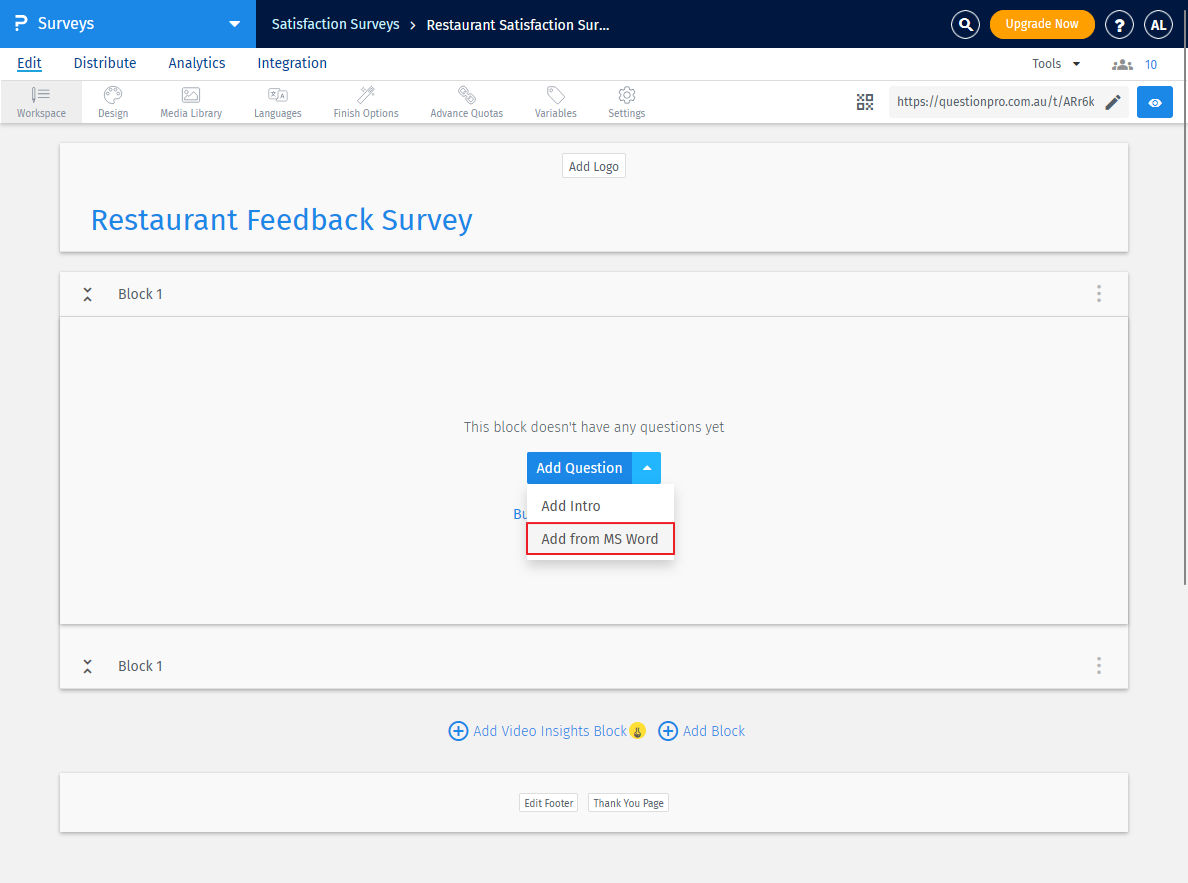The height and width of the screenshot is (883, 1188).
Task: Open the Variables toolbar icon
Action: [555, 100]
